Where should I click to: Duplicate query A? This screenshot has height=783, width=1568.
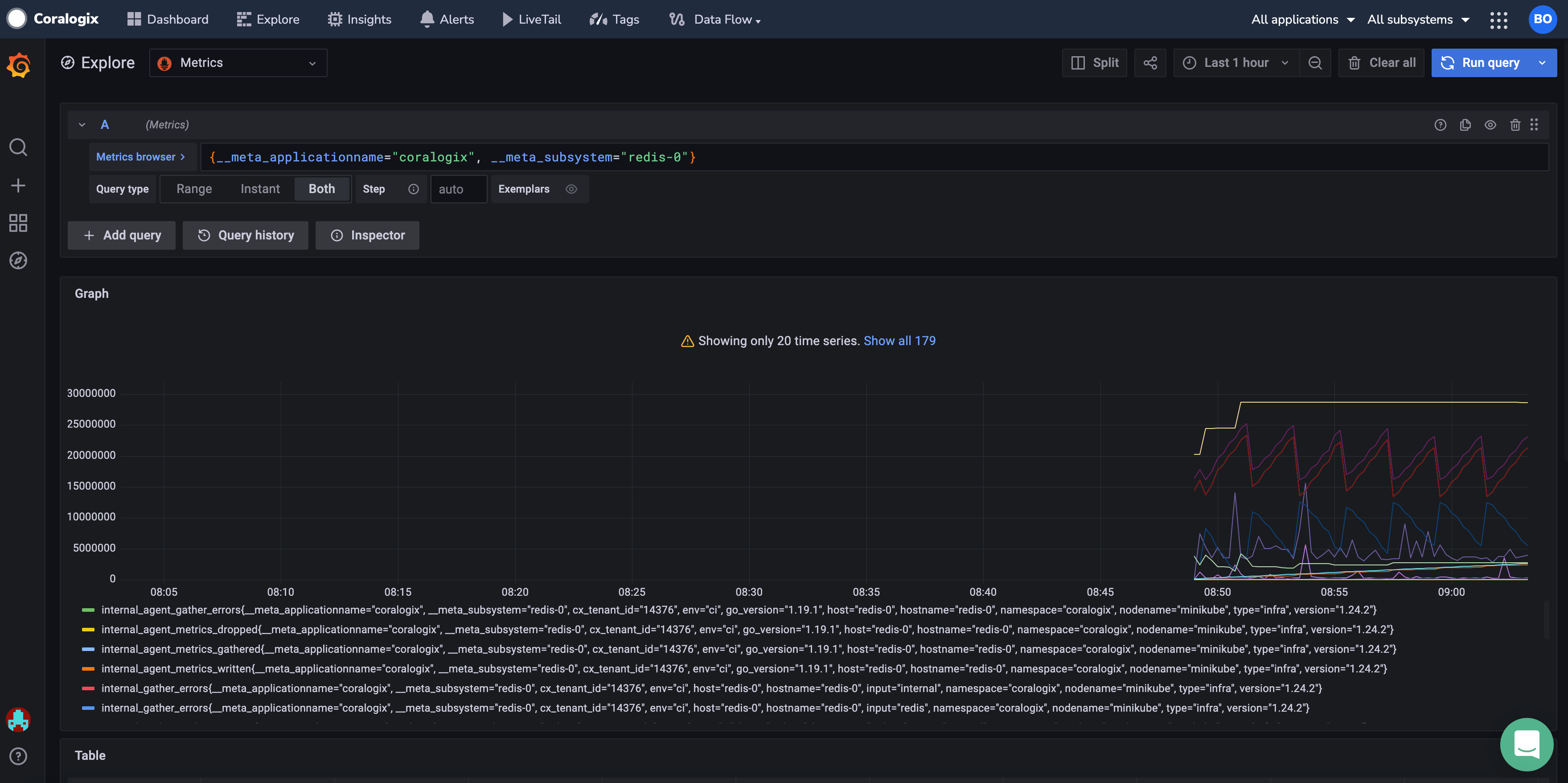point(1465,125)
